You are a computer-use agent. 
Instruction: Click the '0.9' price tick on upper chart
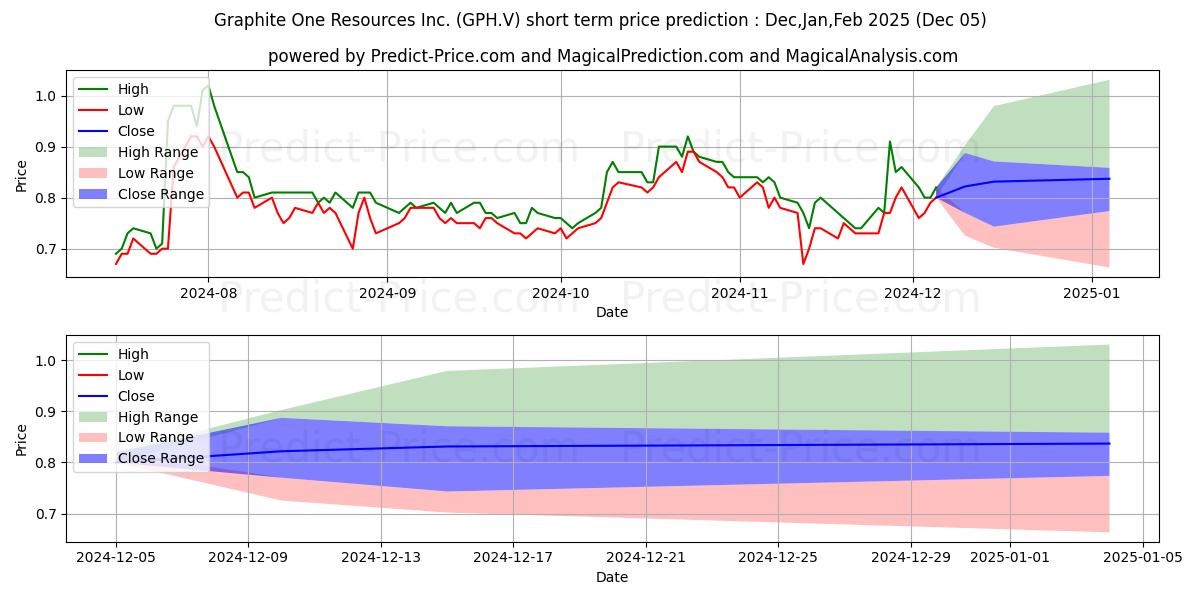tap(48, 147)
